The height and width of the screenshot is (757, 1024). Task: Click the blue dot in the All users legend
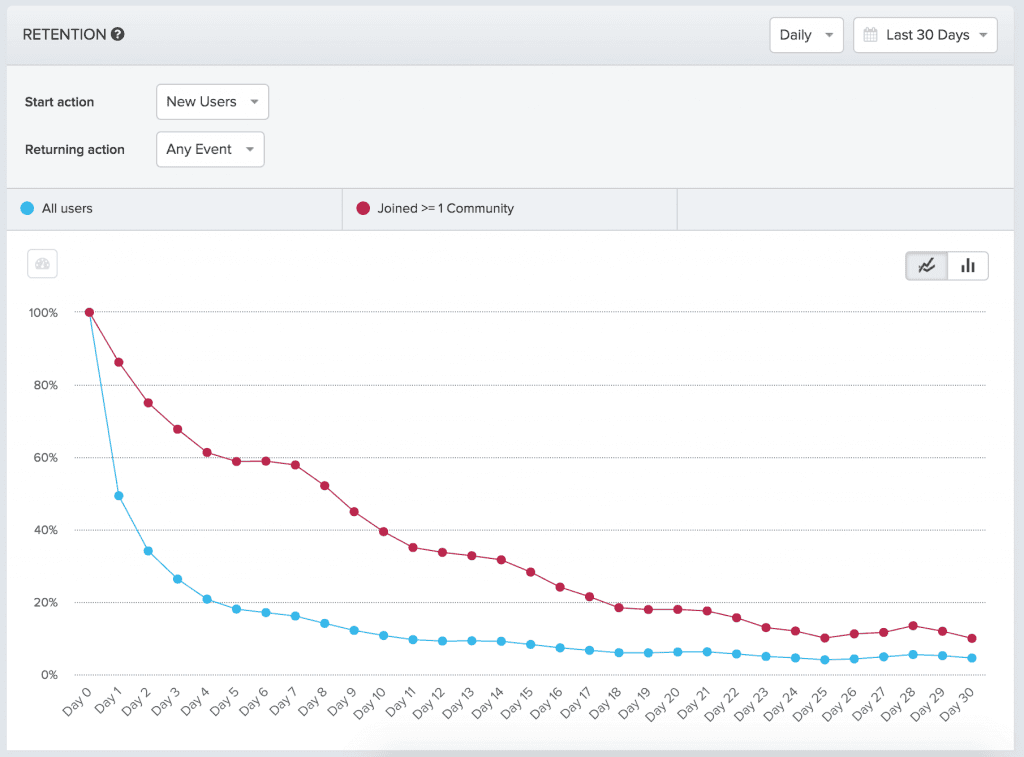pos(25,208)
